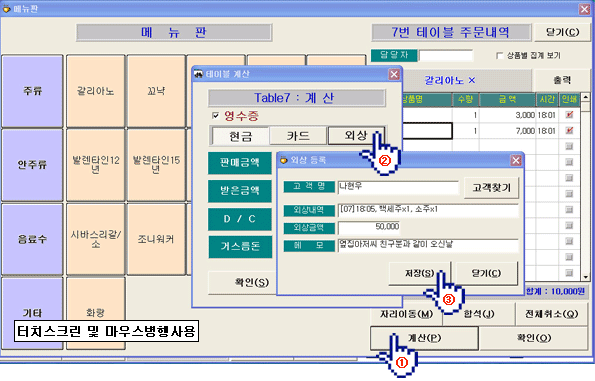Click the 외상금액 amount field
Image resolution: width=595 pixels, height=381 pixels.
click(x=369, y=227)
